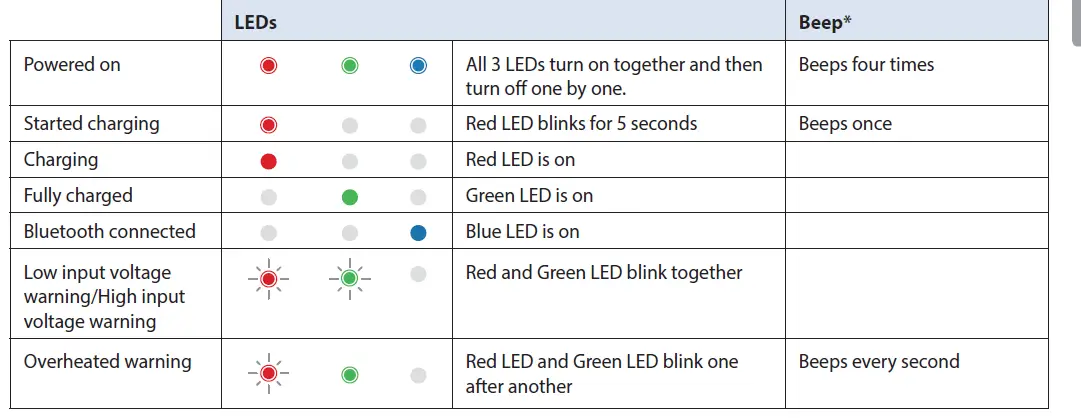Click the green LED in Fully charged row
The height and width of the screenshot is (419, 1081).
tap(349, 197)
